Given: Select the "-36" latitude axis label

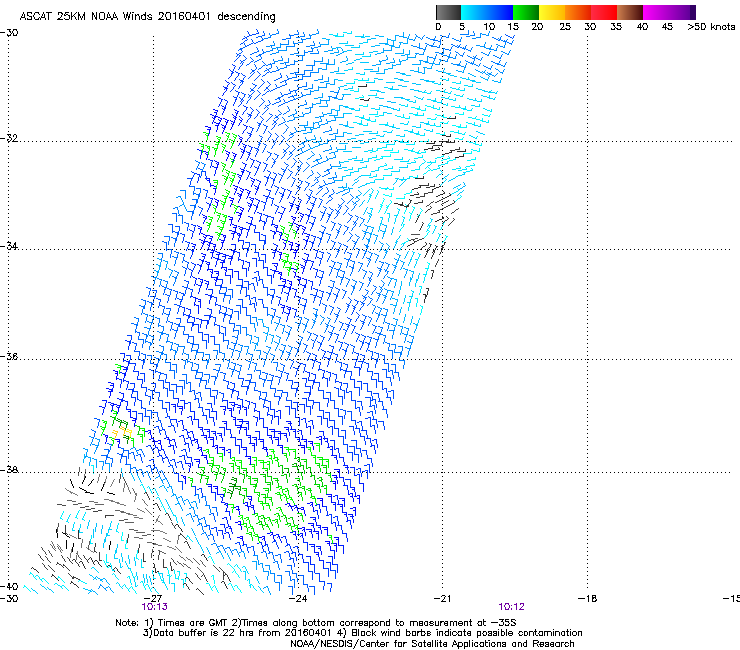Looking at the screenshot, I should pos(9,356).
